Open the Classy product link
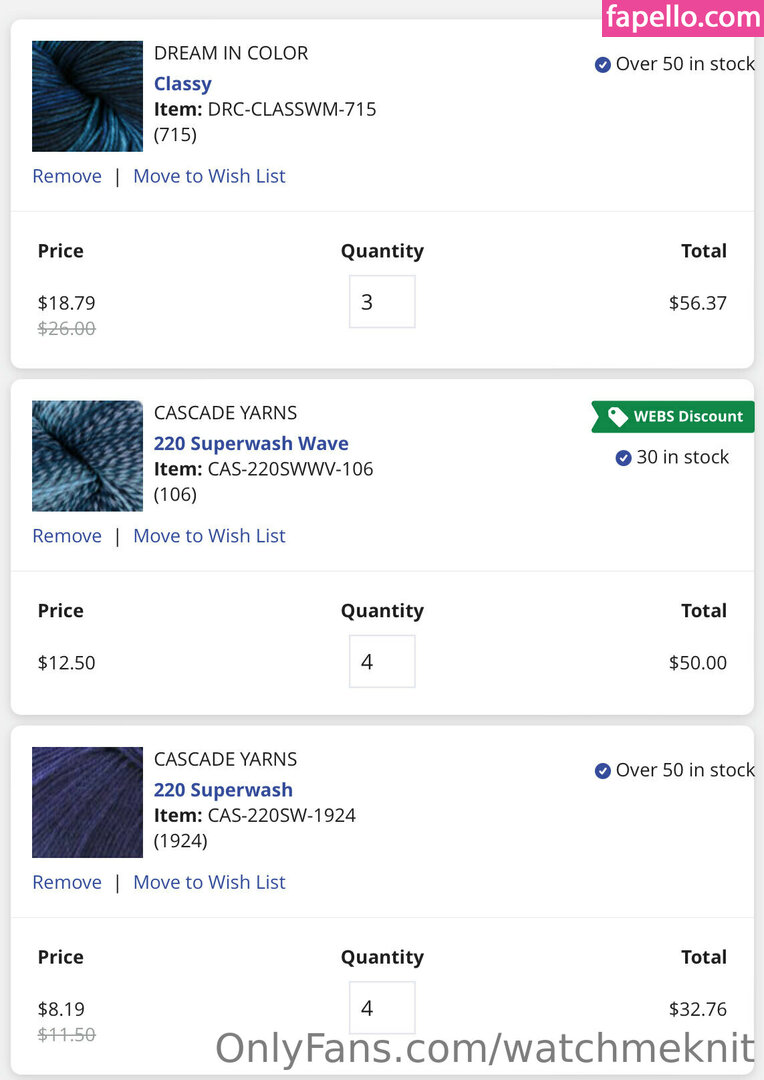The width and height of the screenshot is (764, 1080). (183, 84)
